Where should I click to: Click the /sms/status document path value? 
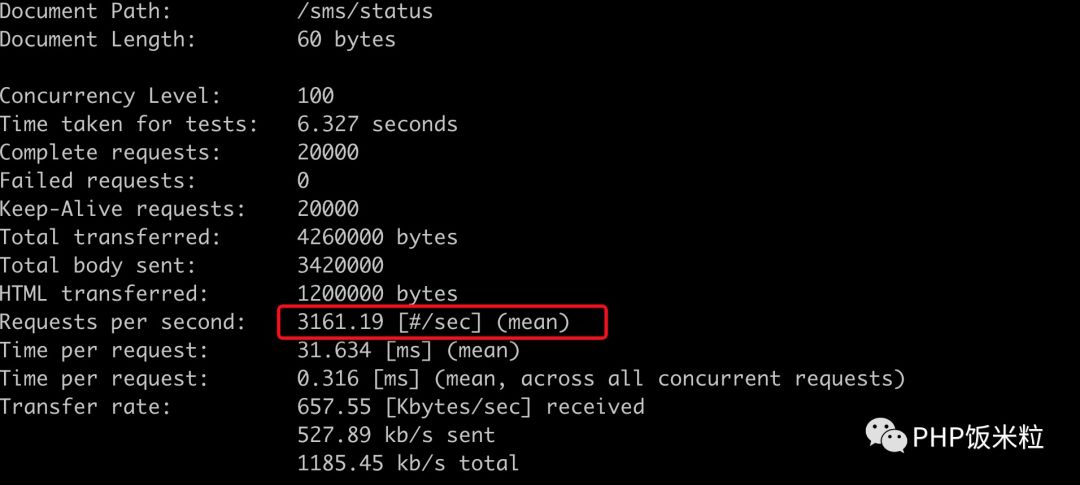tap(364, 12)
